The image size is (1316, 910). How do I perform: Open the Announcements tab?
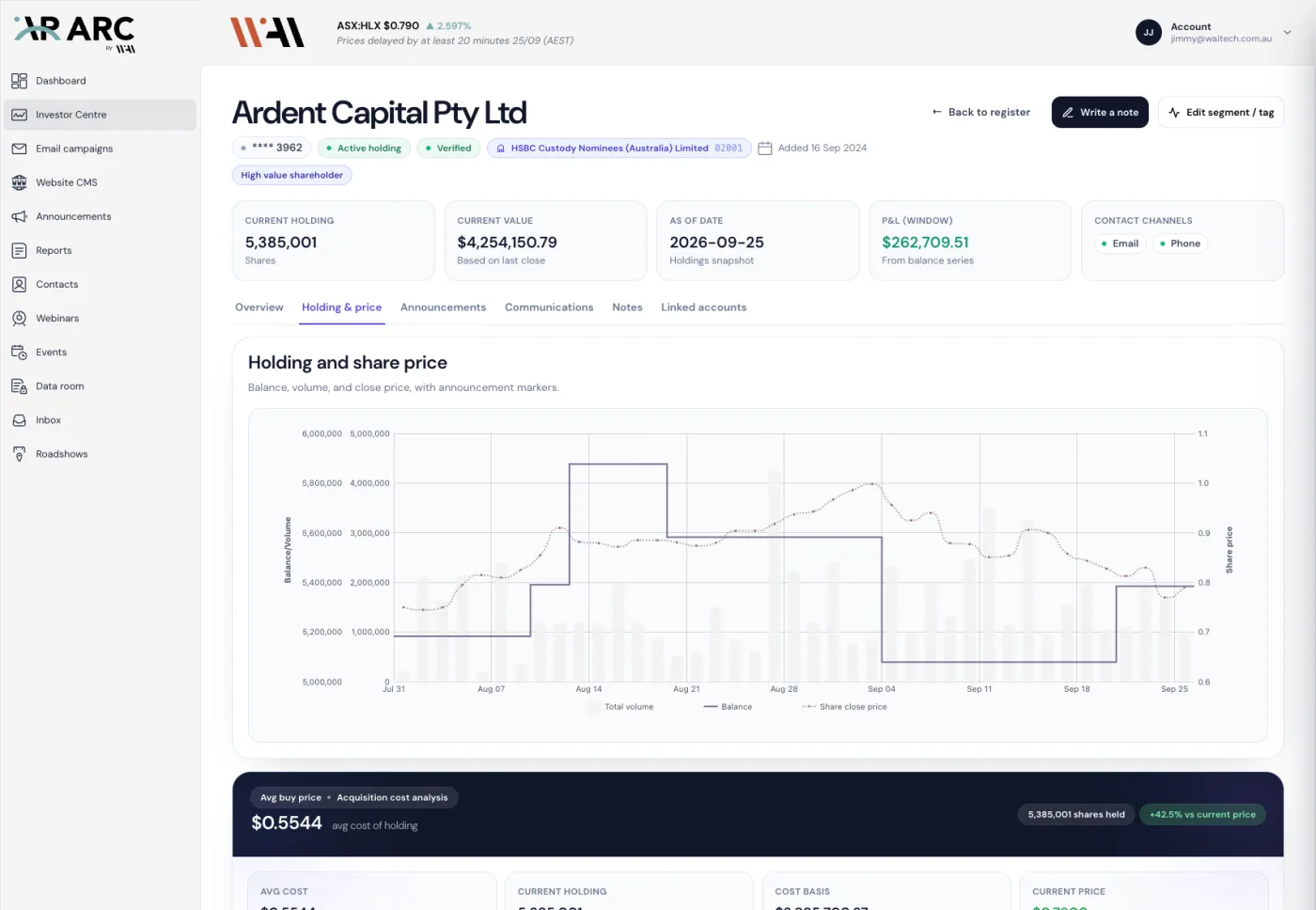coord(443,307)
